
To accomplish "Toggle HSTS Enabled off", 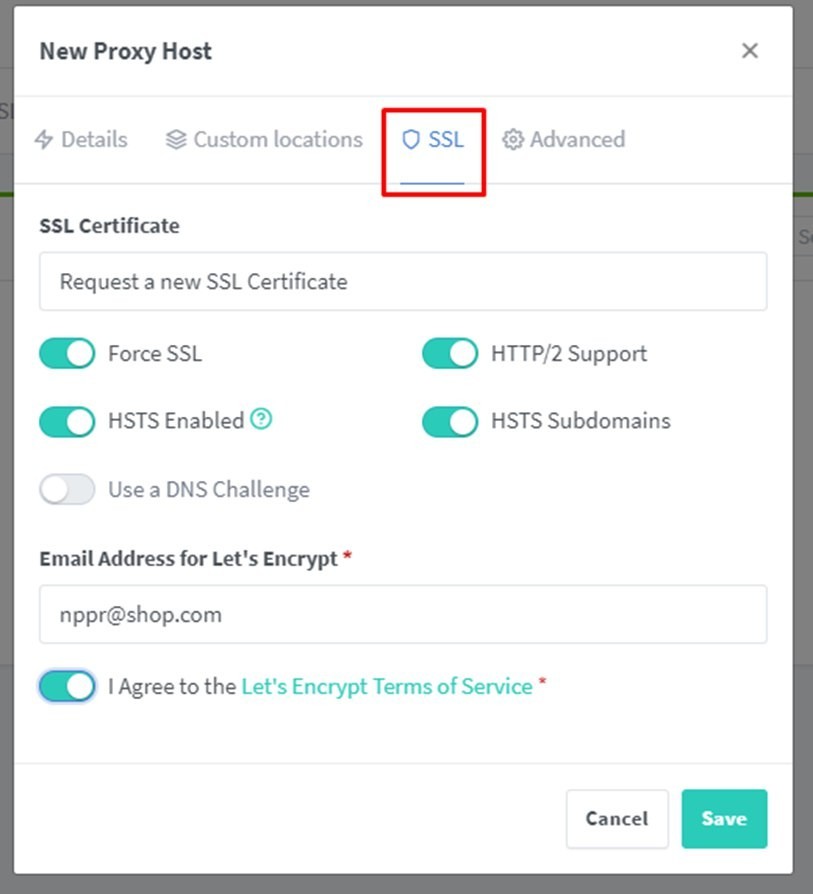I will [67, 422].
